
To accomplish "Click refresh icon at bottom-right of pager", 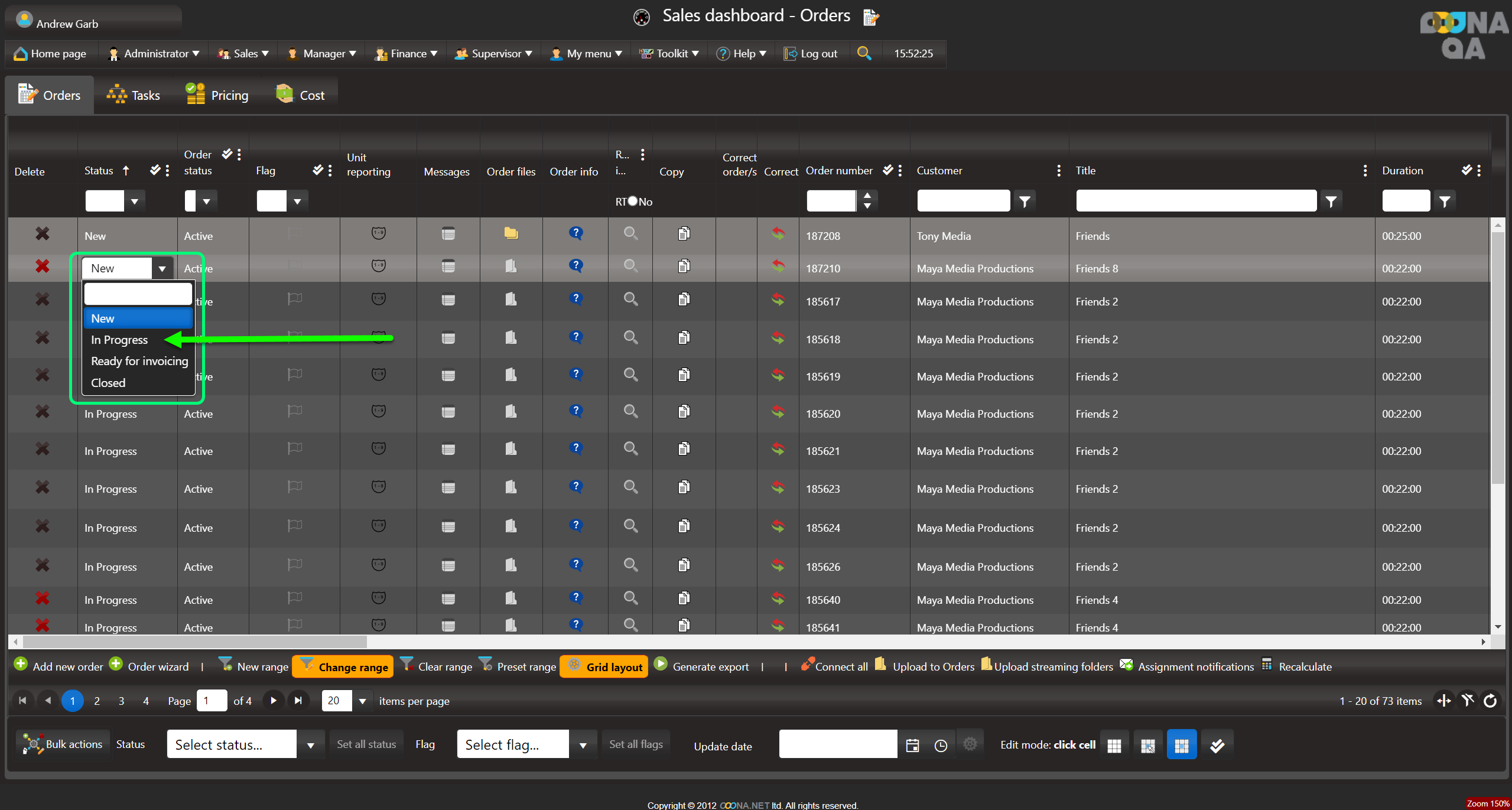I will (1490, 701).
